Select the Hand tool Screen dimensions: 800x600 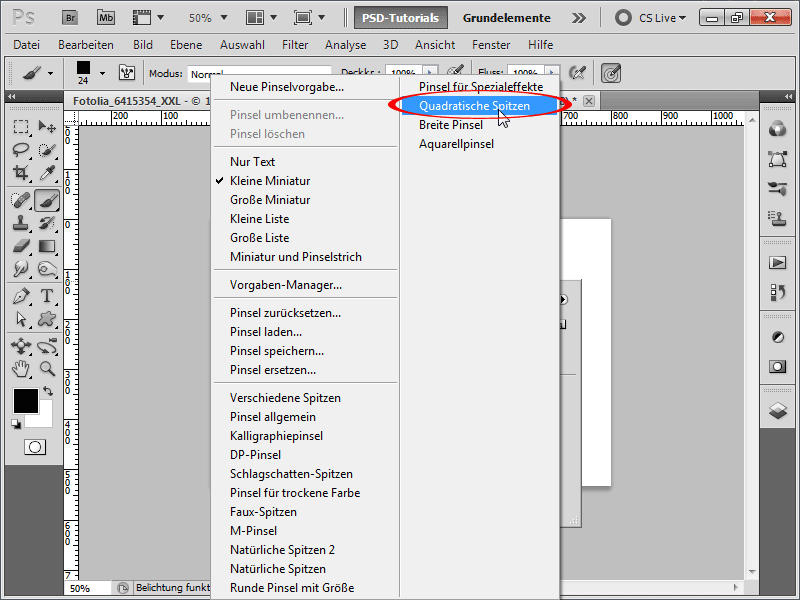click(21, 369)
